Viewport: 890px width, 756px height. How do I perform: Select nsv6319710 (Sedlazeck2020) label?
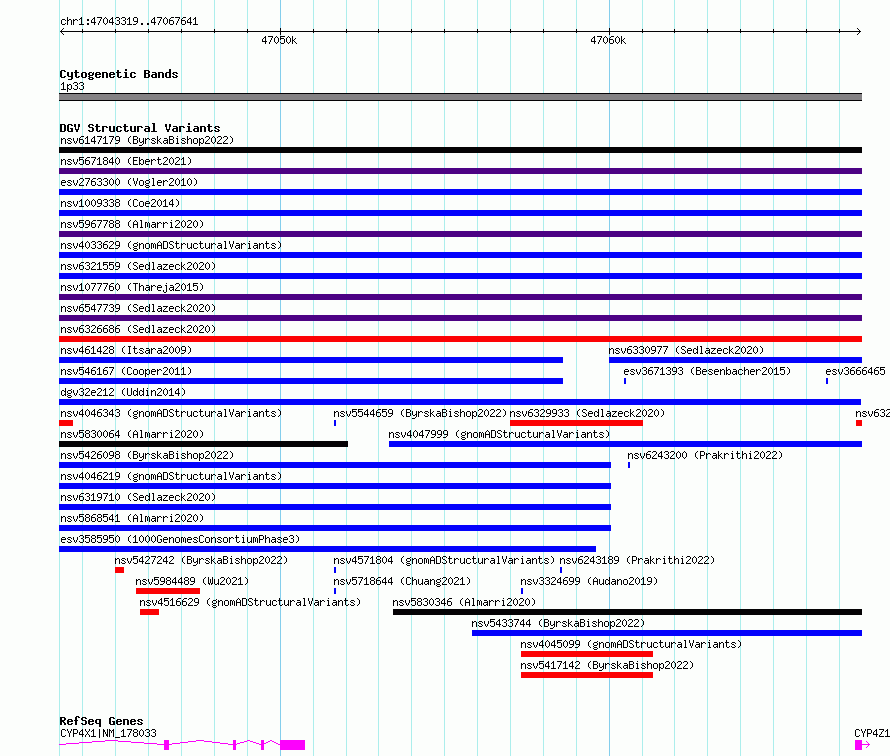[138, 497]
